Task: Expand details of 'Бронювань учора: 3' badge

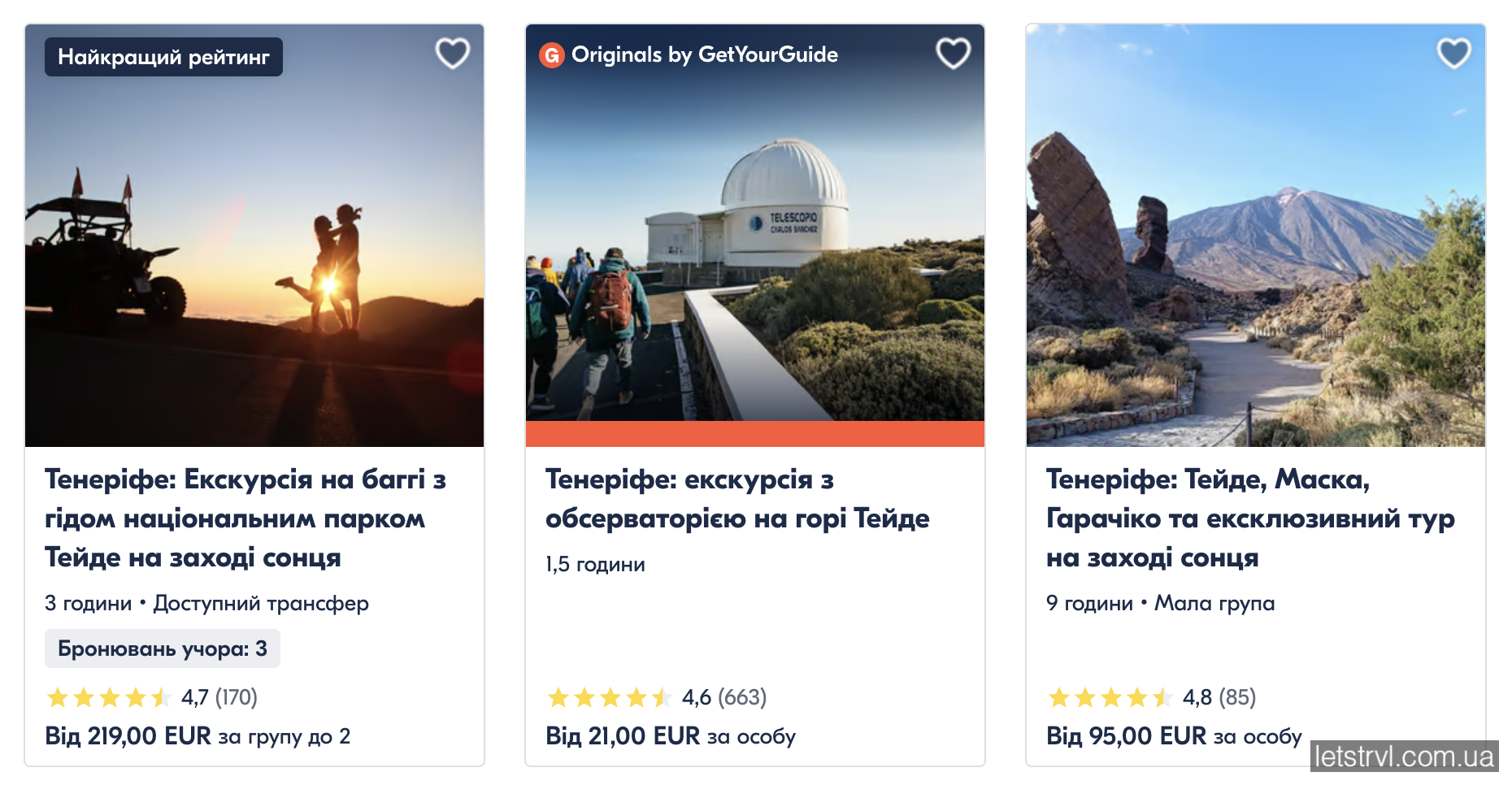Action: 162,648
